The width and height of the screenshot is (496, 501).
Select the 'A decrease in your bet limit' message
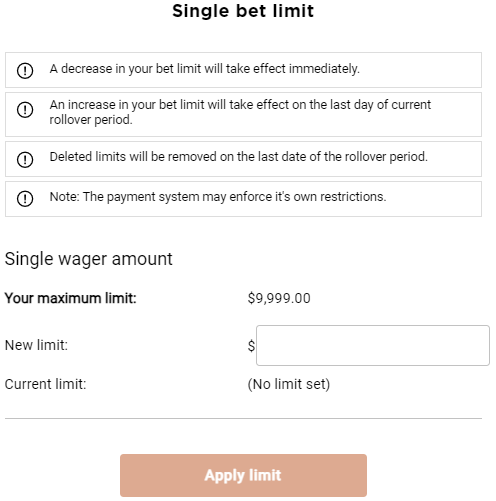[205, 69]
